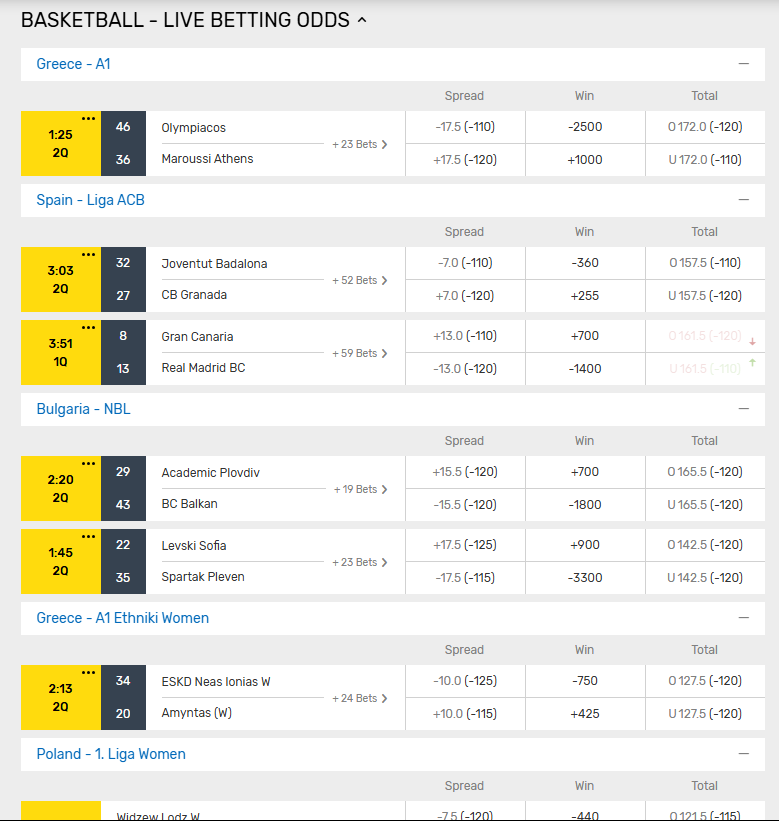This screenshot has height=821, width=779.
Task: Choose BC Balkan spread -15.5 odds
Action: (x=465, y=505)
